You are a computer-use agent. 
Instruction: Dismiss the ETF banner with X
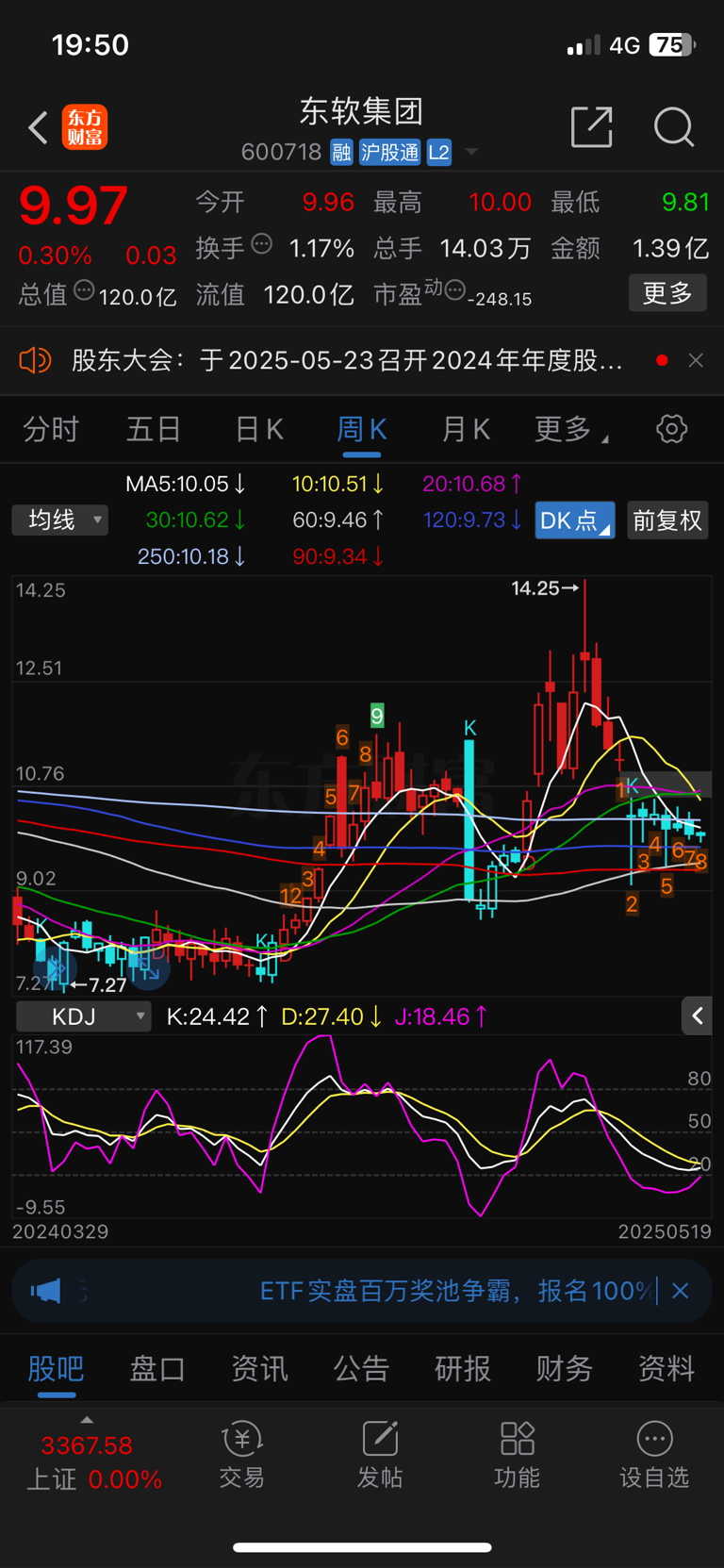[681, 1291]
